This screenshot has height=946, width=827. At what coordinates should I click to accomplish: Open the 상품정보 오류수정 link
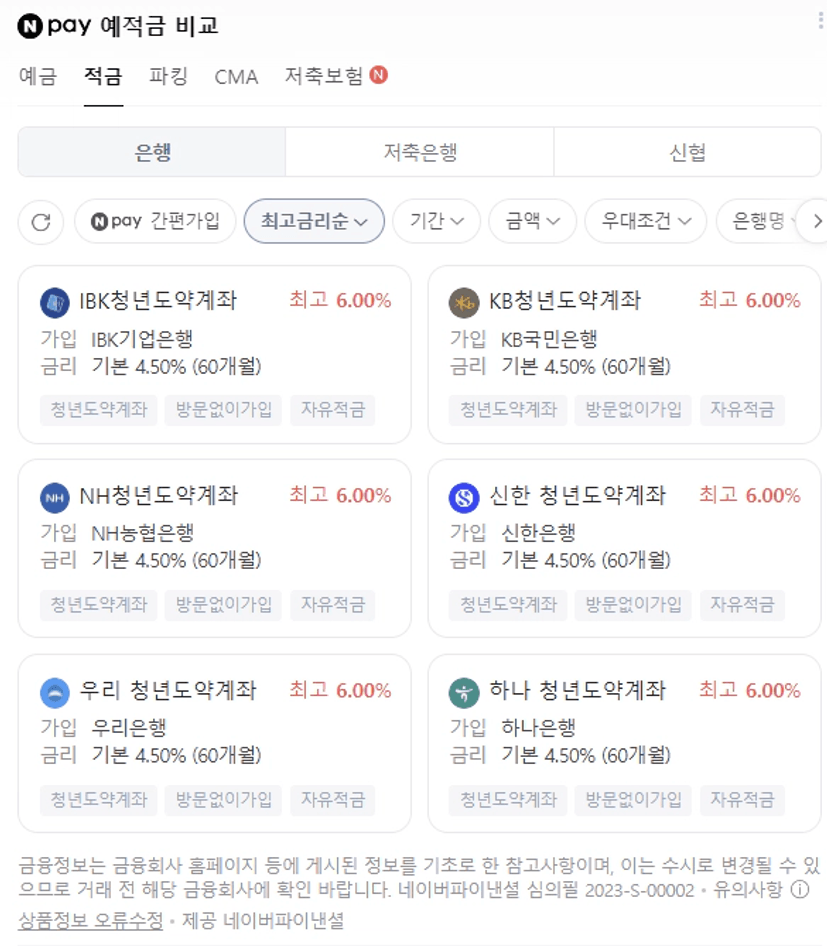pyautogui.click(x=90, y=921)
